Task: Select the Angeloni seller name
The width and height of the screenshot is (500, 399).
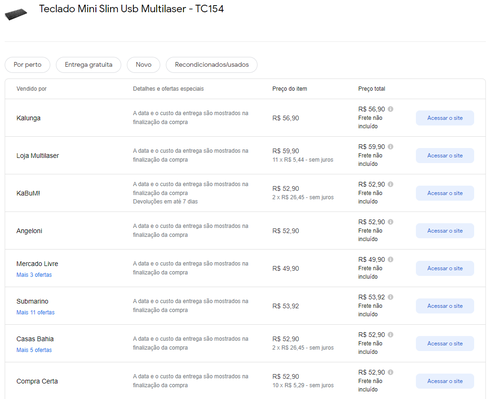Action: pos(29,231)
